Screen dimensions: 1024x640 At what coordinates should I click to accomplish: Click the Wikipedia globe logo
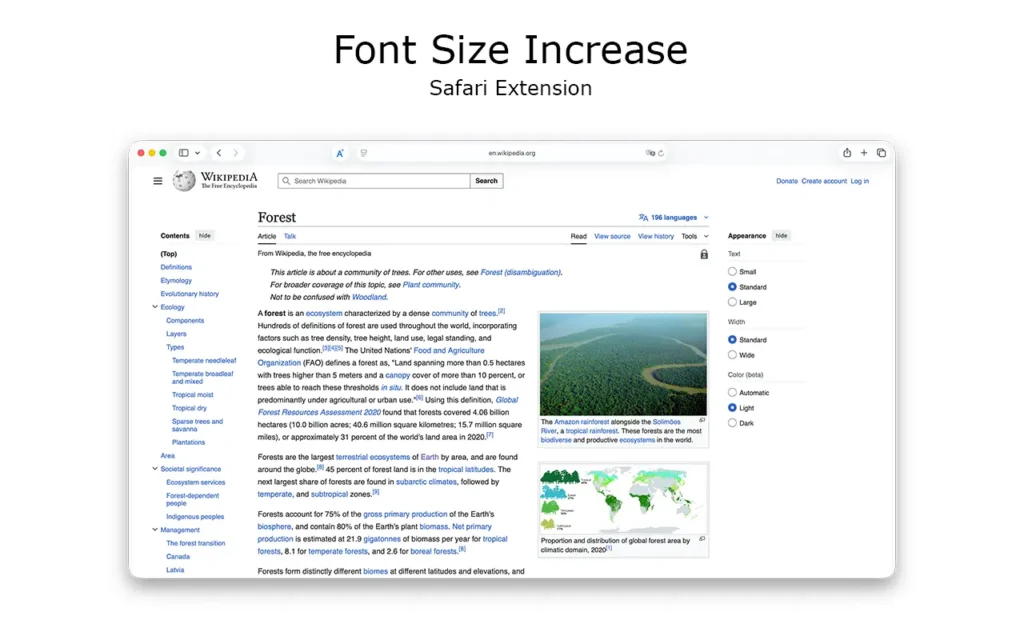(x=184, y=181)
